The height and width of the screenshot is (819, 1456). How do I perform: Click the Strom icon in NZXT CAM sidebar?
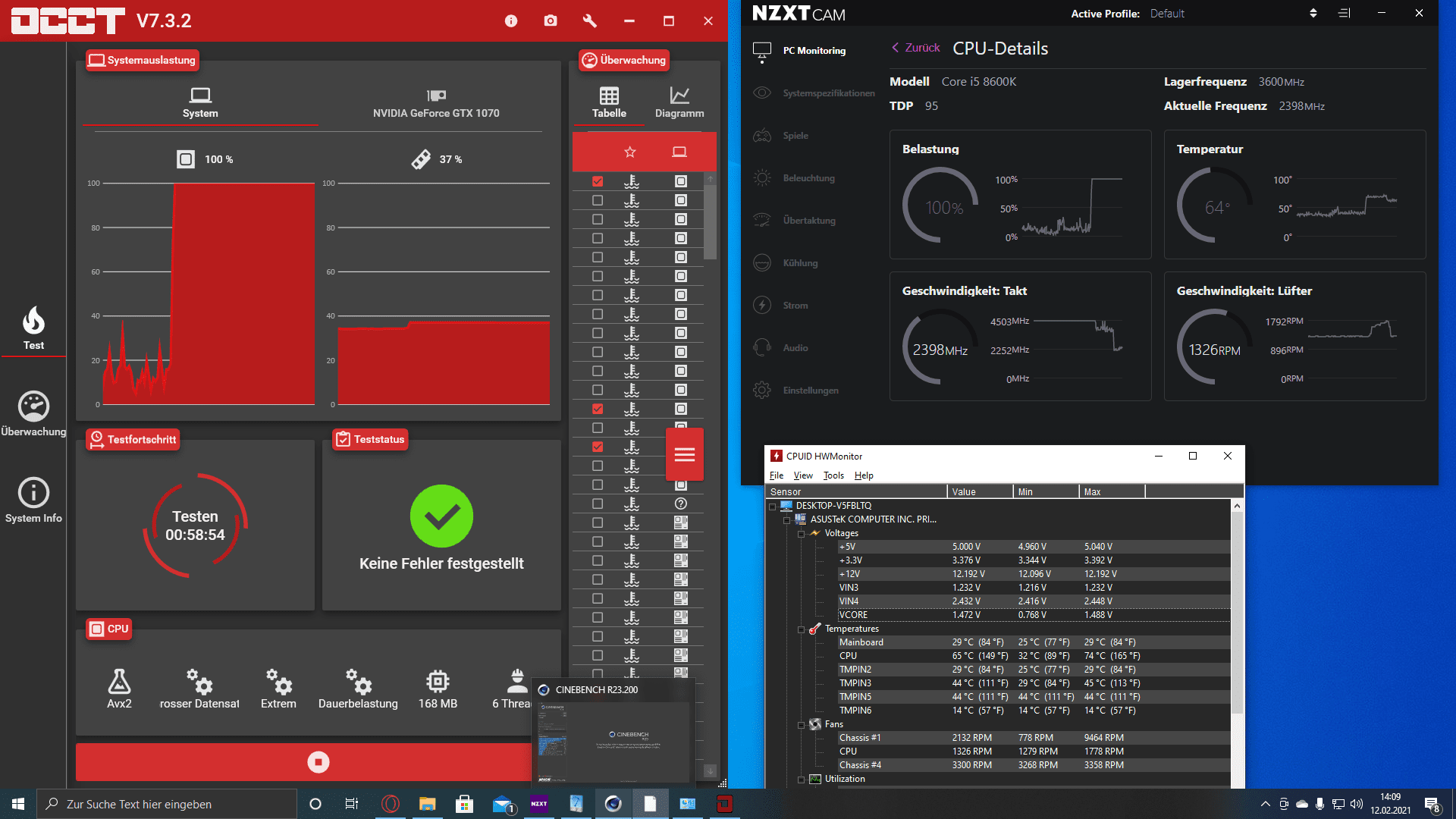[762, 305]
